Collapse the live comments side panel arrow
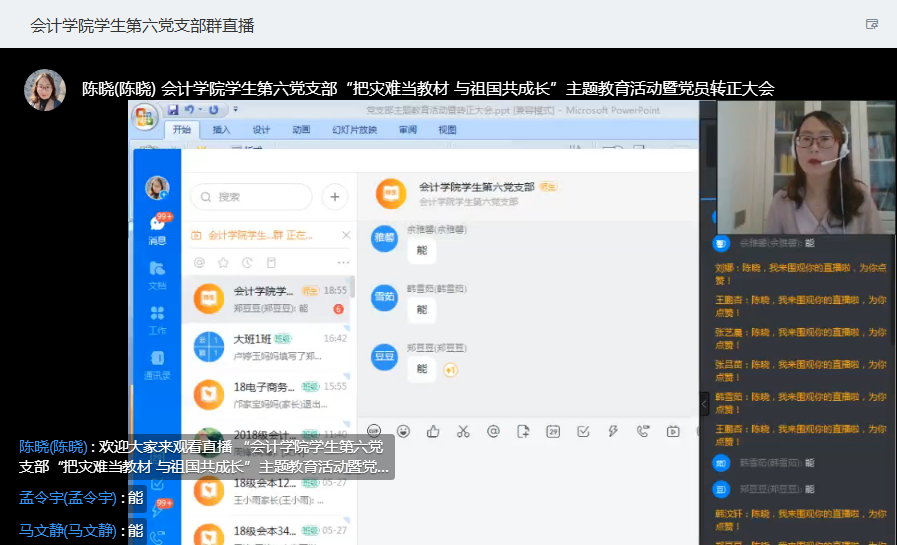The height and width of the screenshot is (545, 897). tap(703, 400)
